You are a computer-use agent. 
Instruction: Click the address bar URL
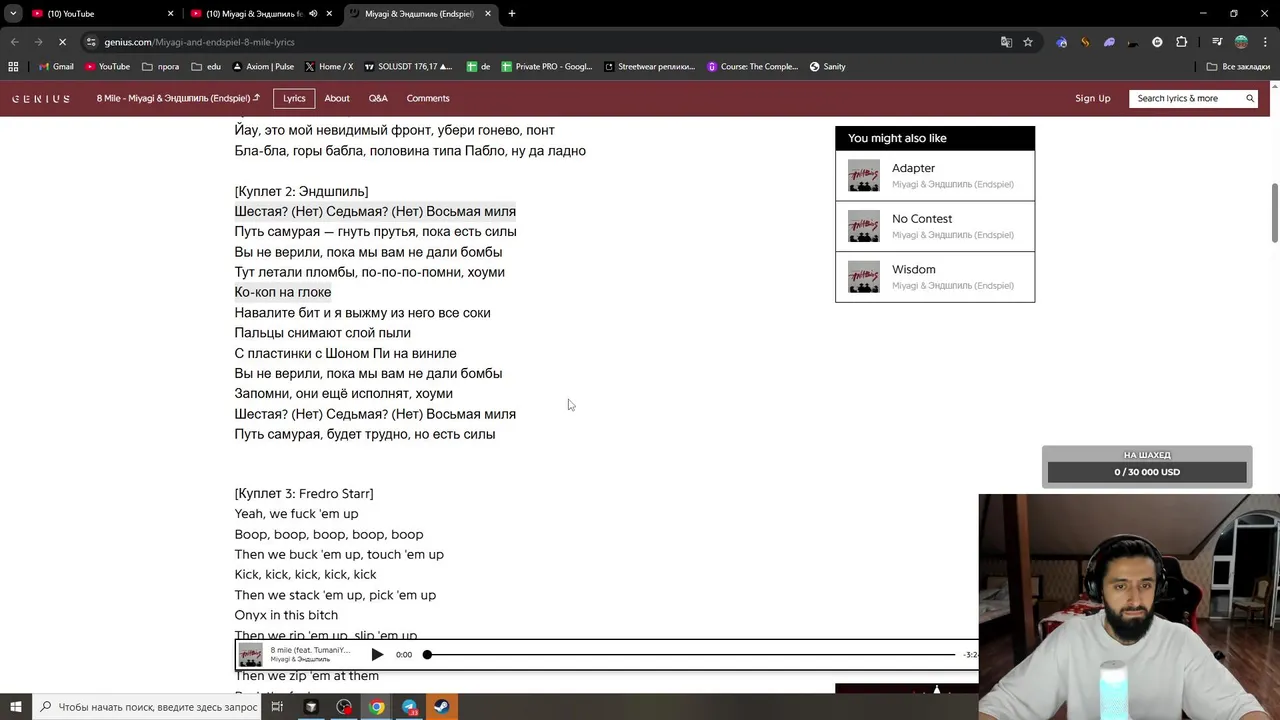click(x=199, y=42)
